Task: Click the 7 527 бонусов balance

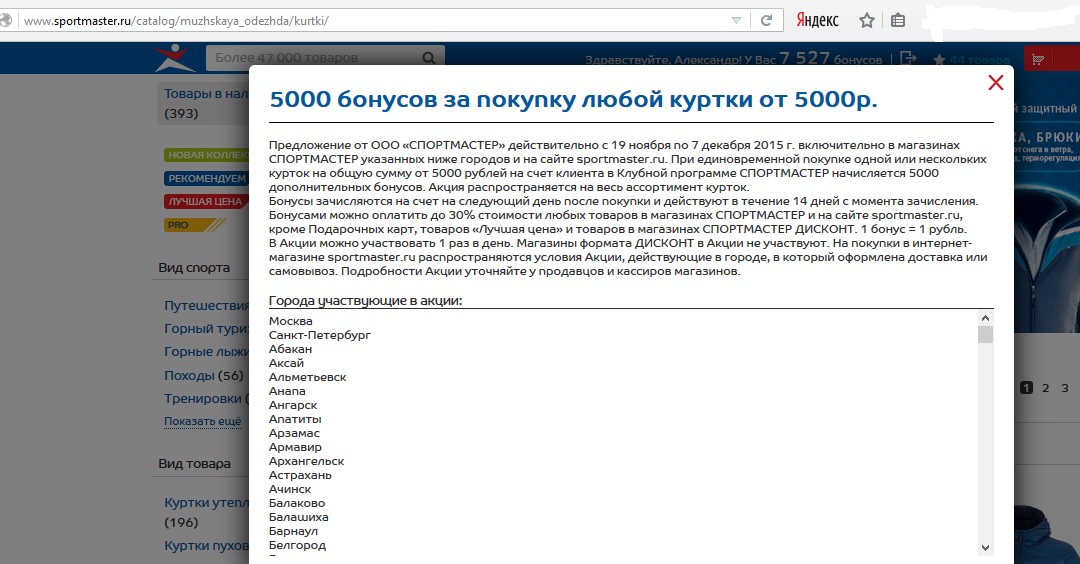Action: point(831,59)
